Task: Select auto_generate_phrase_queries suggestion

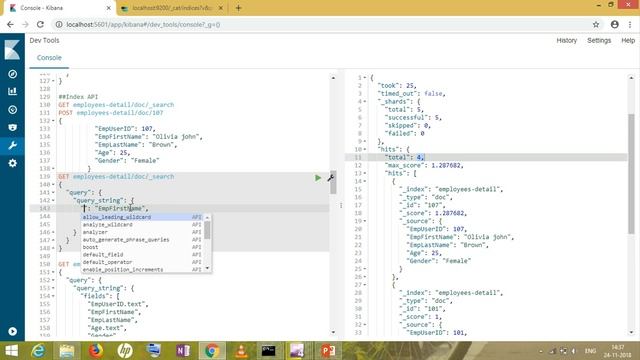Action: [x=142, y=240]
